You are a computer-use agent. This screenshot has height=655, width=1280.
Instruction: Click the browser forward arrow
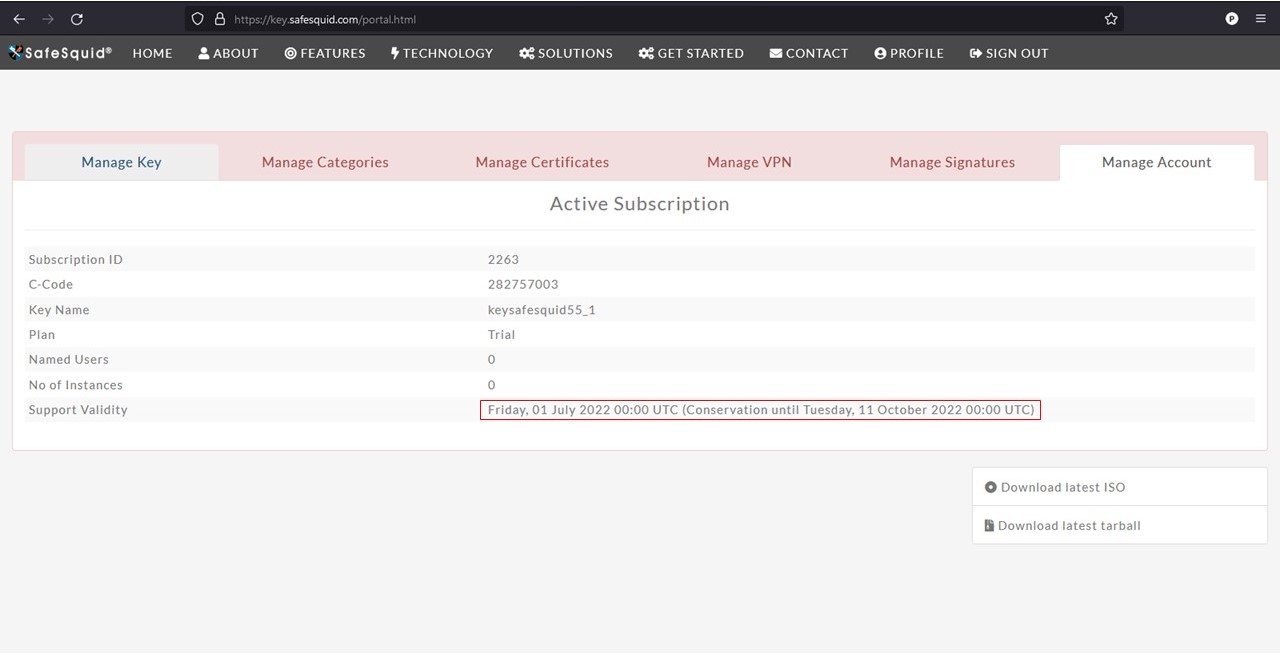(x=48, y=19)
